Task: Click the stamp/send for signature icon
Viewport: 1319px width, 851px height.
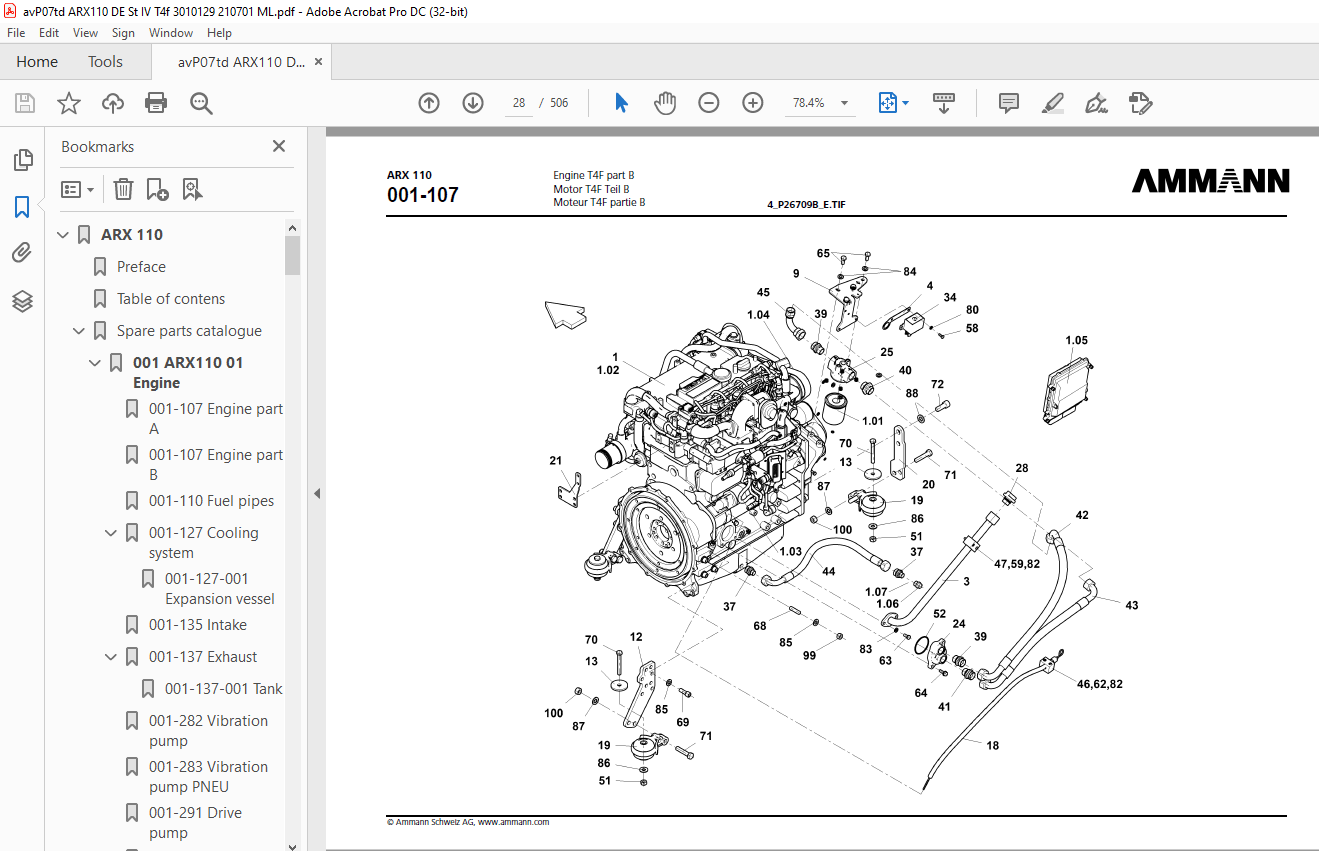Action: pos(1140,103)
